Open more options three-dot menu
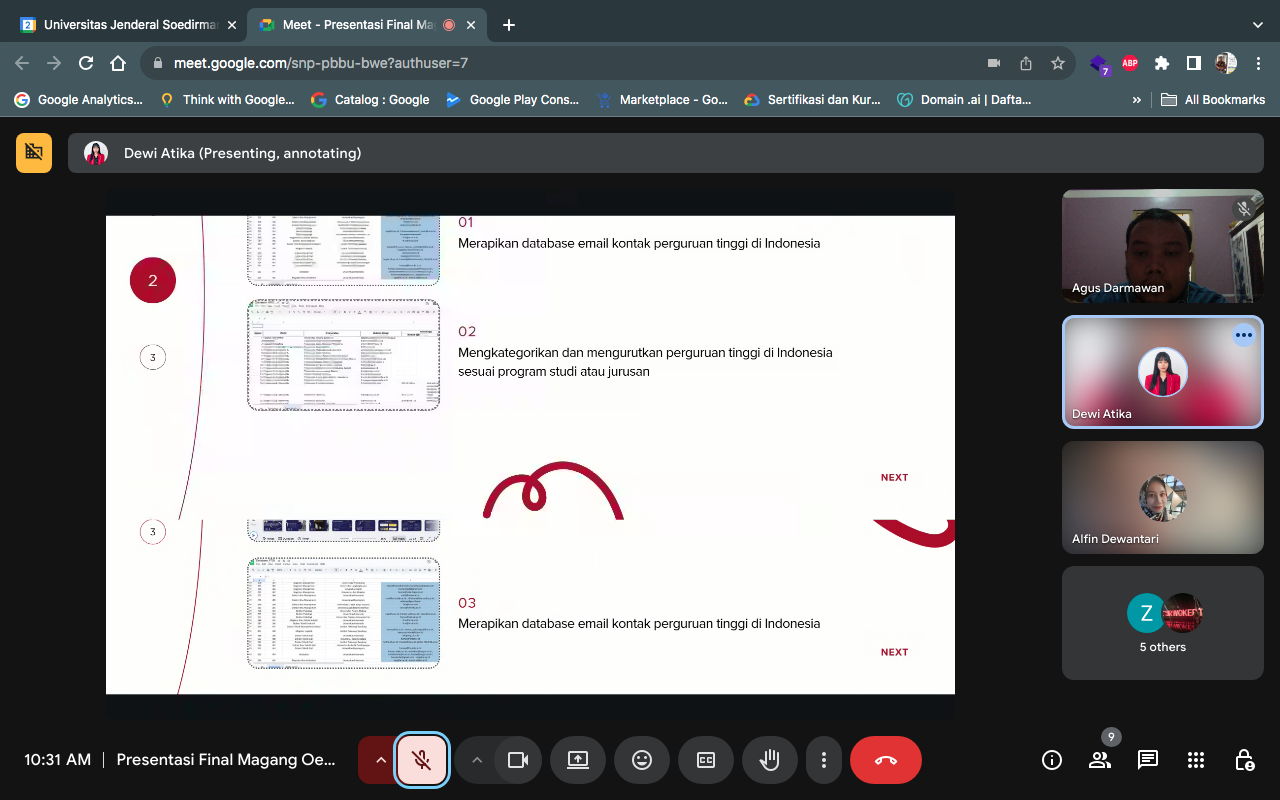Image resolution: width=1280 pixels, height=800 pixels. click(823, 760)
